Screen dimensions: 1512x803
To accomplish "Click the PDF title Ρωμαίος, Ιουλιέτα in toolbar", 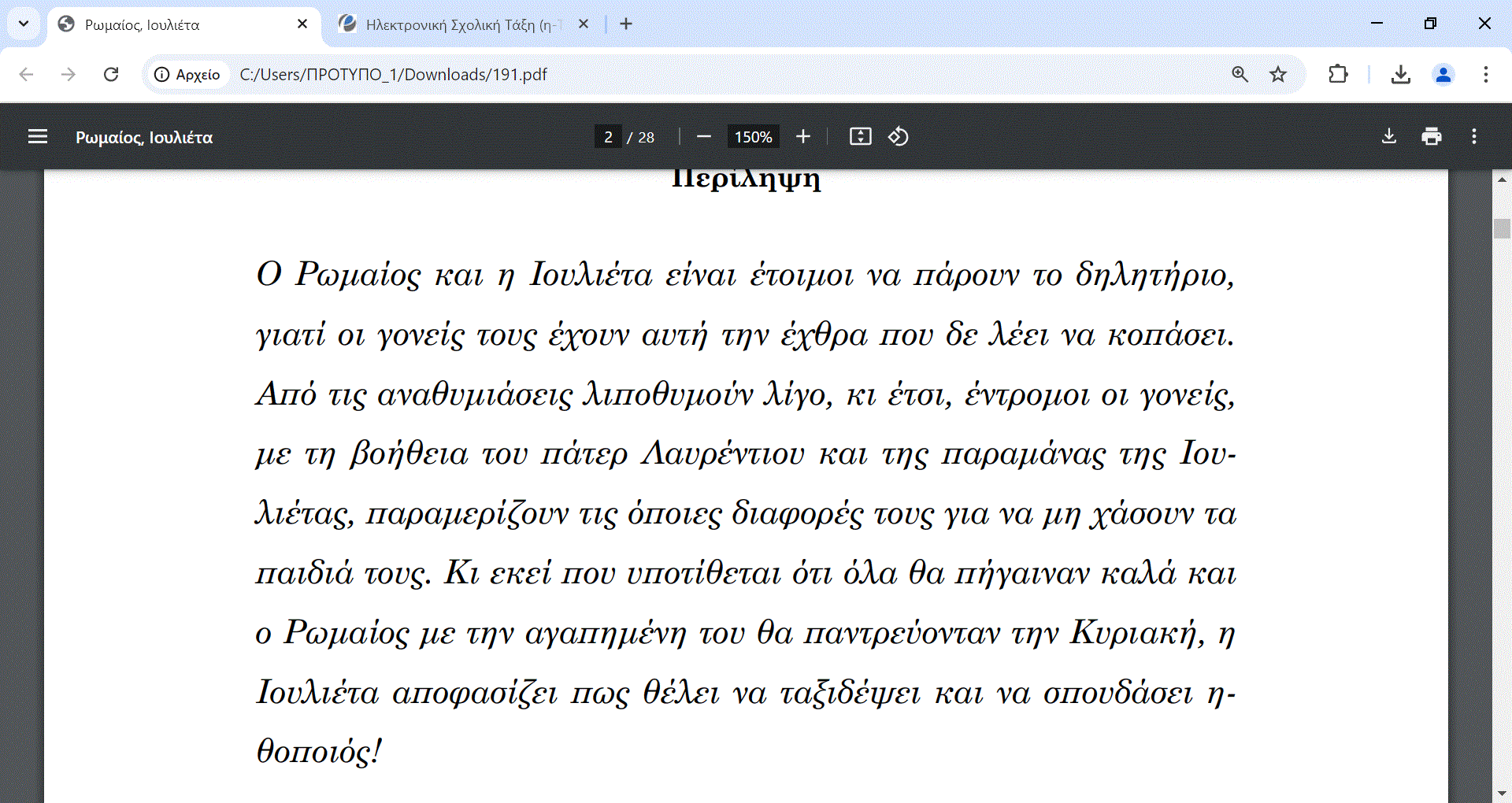I will click(144, 137).
